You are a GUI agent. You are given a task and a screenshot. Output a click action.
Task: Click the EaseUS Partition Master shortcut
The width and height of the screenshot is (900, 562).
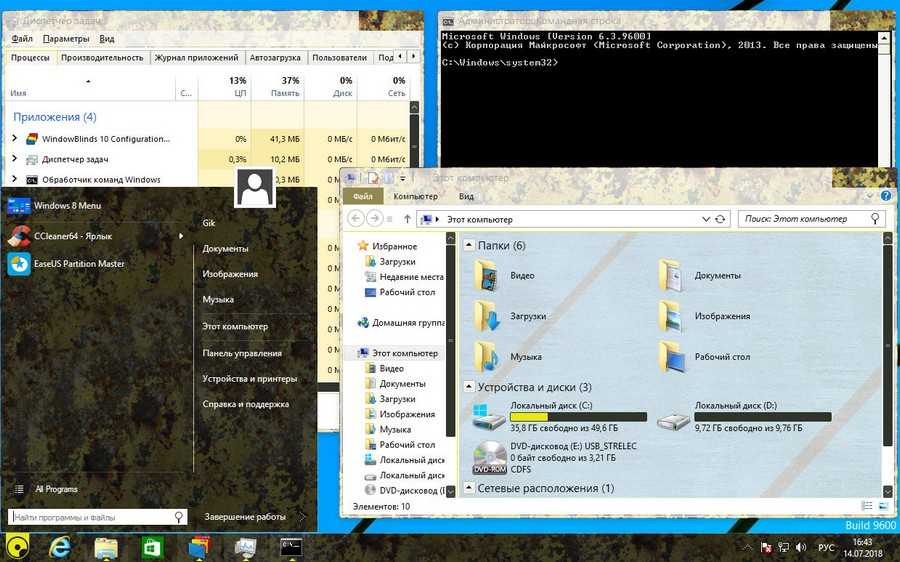(x=78, y=264)
